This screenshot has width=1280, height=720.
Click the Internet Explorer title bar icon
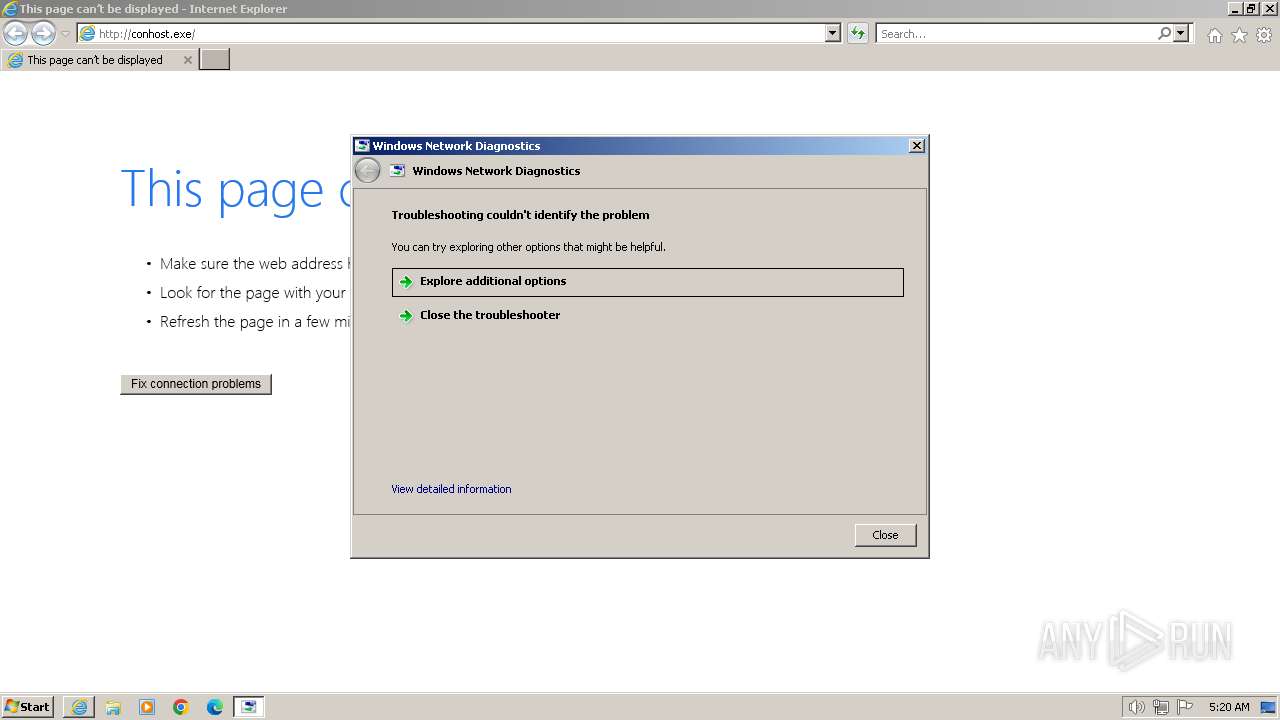click(x=10, y=9)
